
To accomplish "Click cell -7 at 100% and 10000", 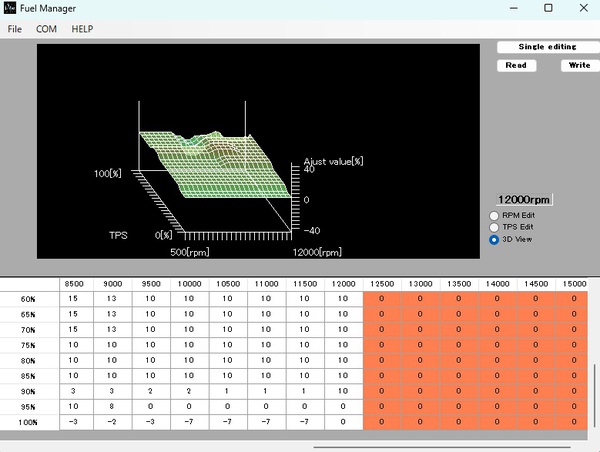I will coord(190,422).
